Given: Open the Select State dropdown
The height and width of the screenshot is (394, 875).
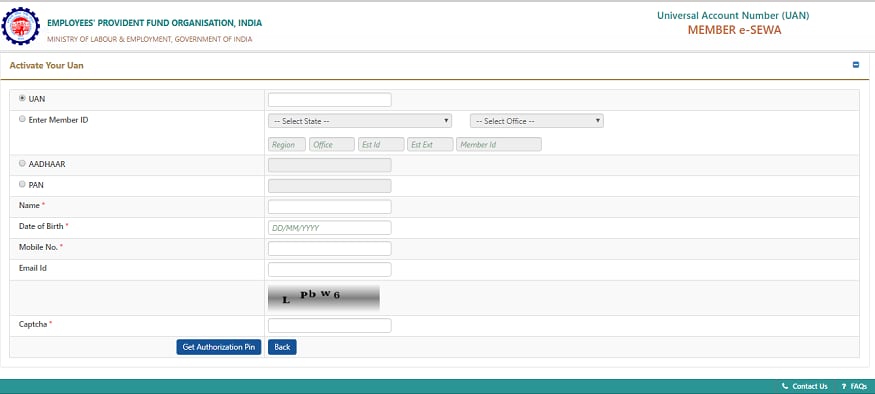Looking at the screenshot, I should (360, 121).
